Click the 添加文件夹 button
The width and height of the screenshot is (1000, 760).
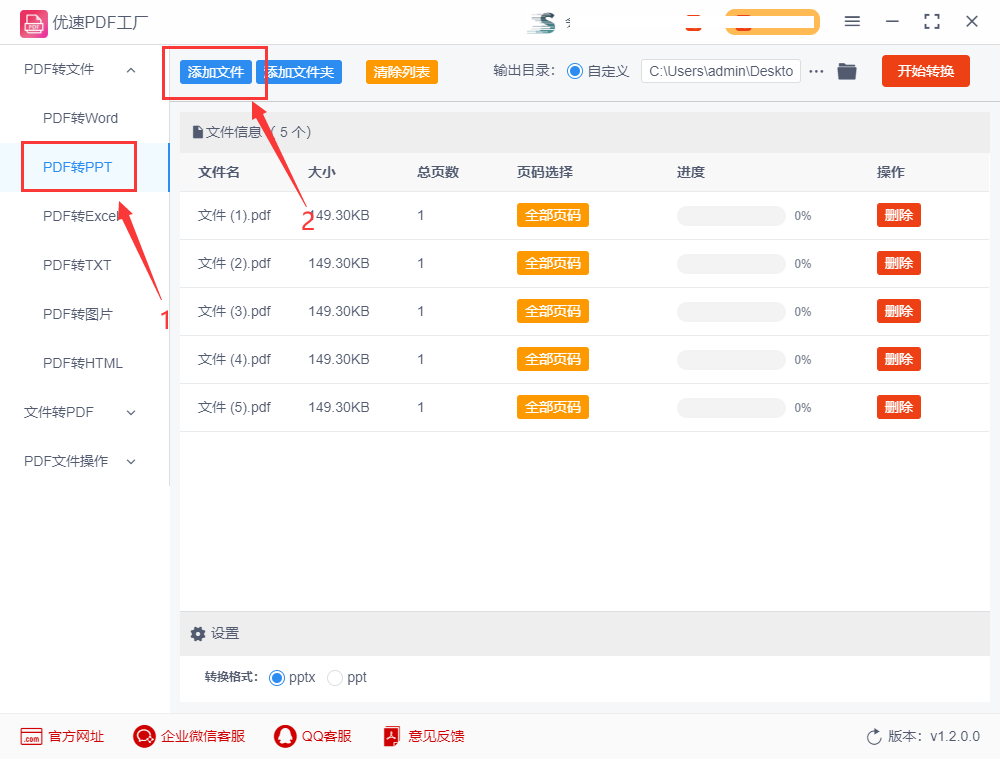(x=299, y=72)
